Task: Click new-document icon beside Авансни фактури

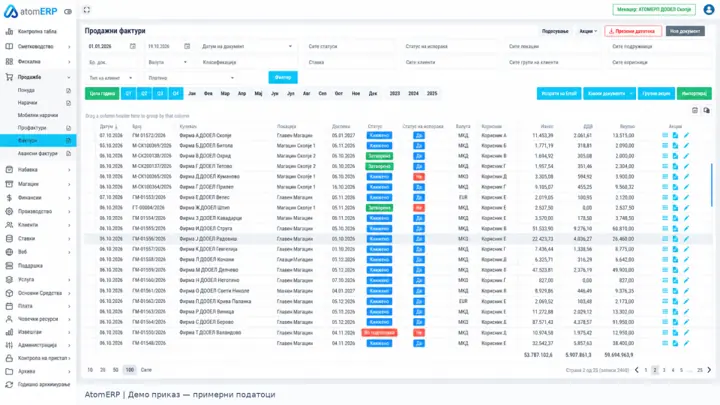Action: (68, 153)
